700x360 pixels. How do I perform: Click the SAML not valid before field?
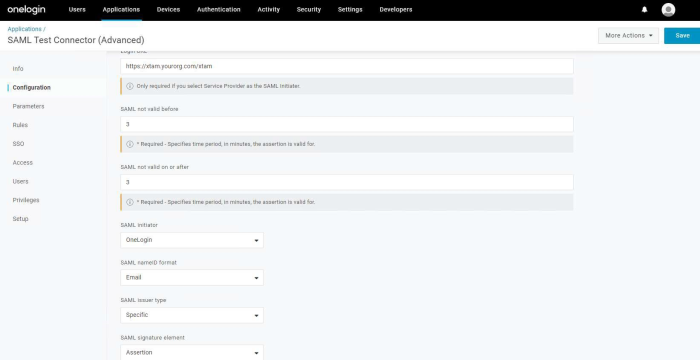click(347, 124)
